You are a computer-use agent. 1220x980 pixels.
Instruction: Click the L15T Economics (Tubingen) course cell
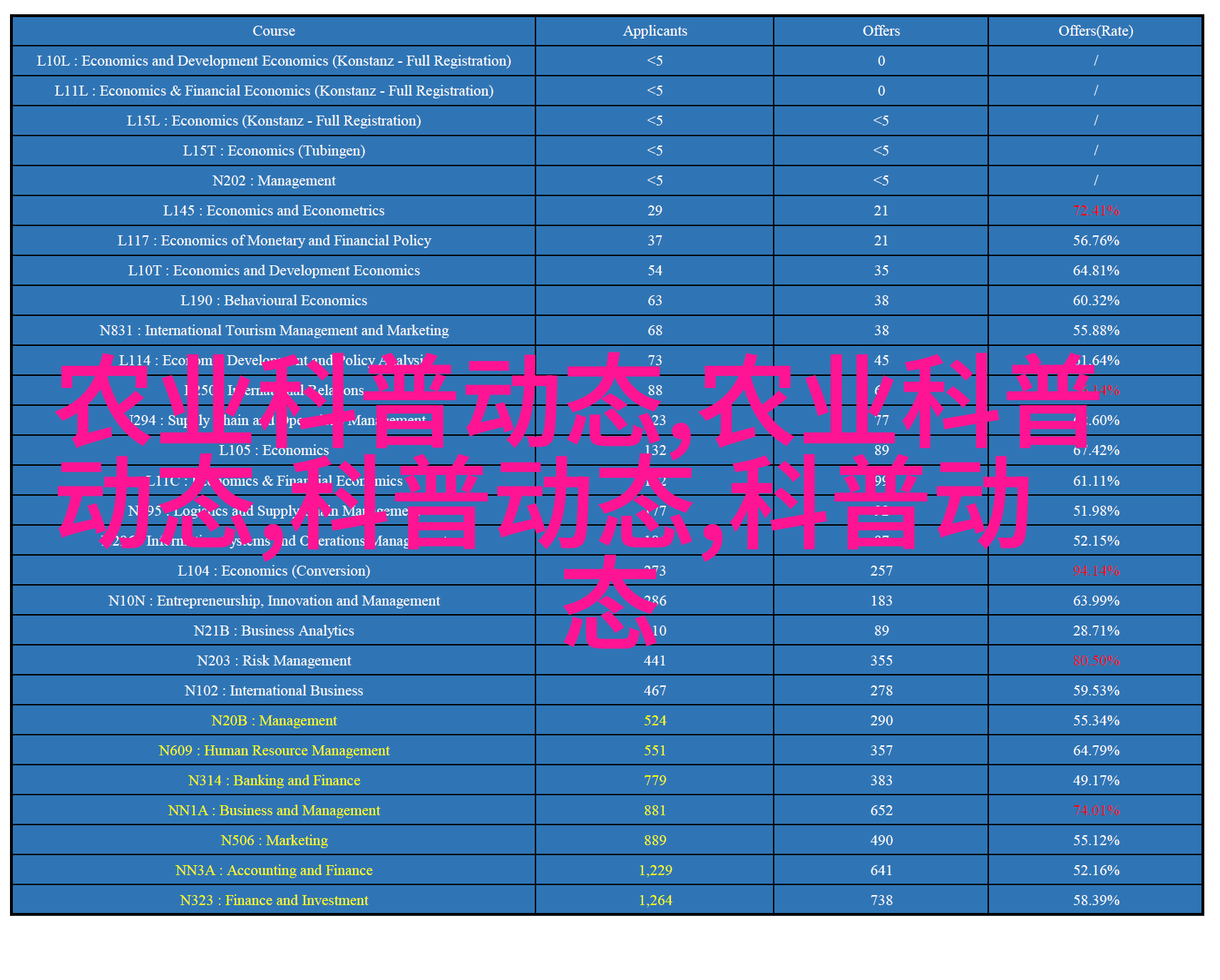click(x=273, y=150)
